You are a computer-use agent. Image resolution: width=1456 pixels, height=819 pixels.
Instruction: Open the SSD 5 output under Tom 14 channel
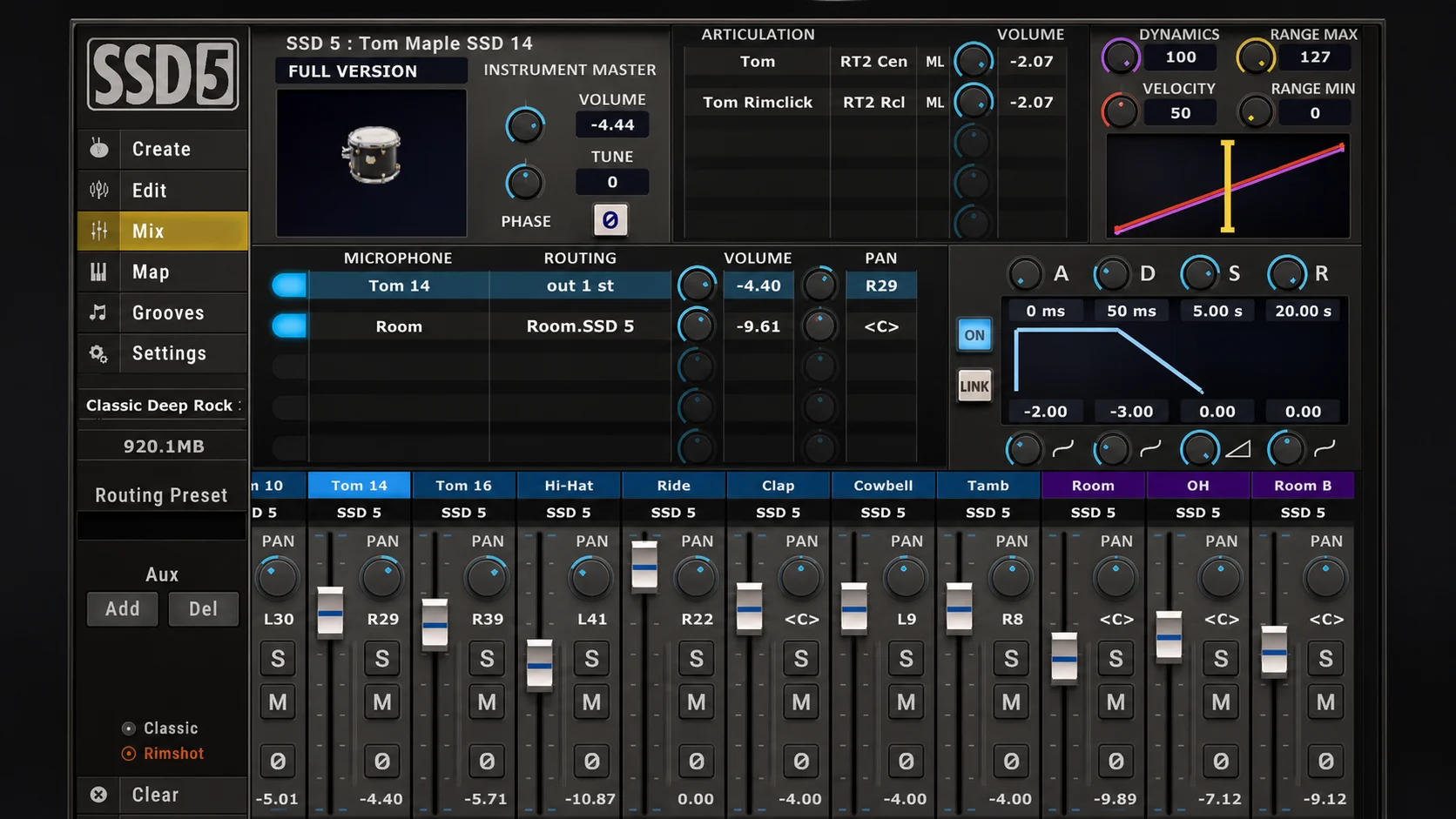[359, 513]
